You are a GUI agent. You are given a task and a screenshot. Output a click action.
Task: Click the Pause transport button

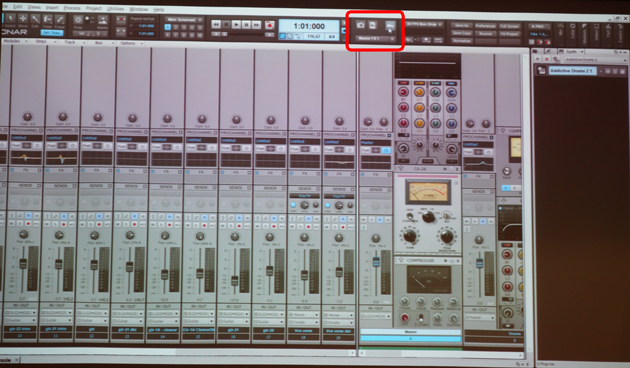pos(246,25)
